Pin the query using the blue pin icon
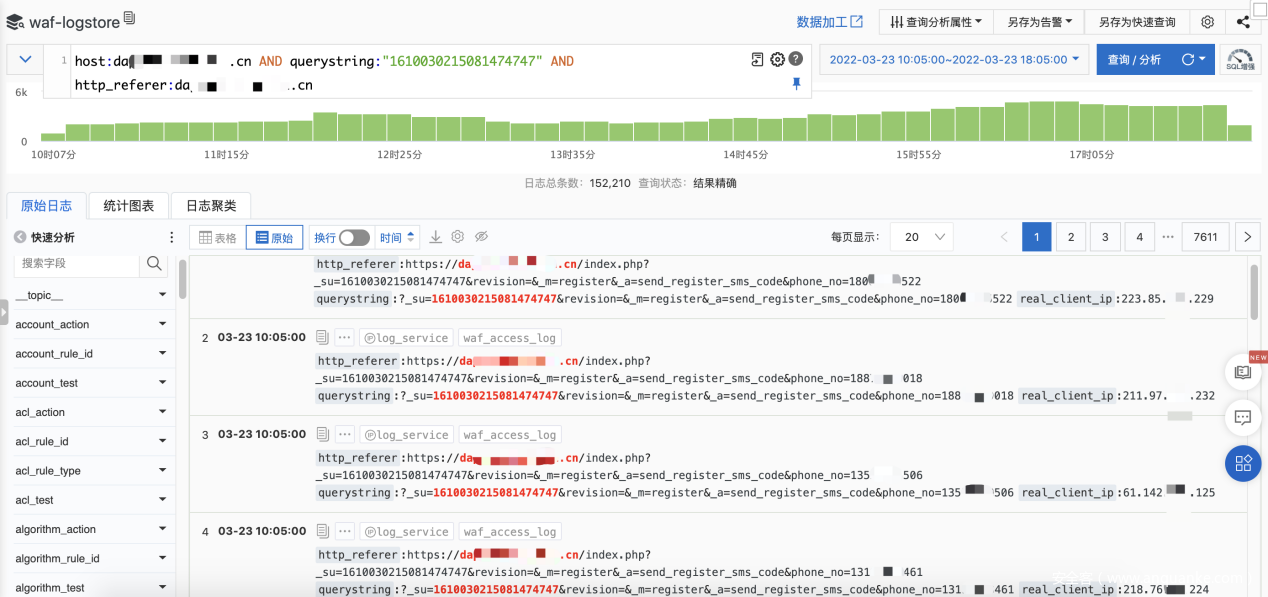The width and height of the screenshot is (1268, 597). pyautogui.click(x=796, y=84)
